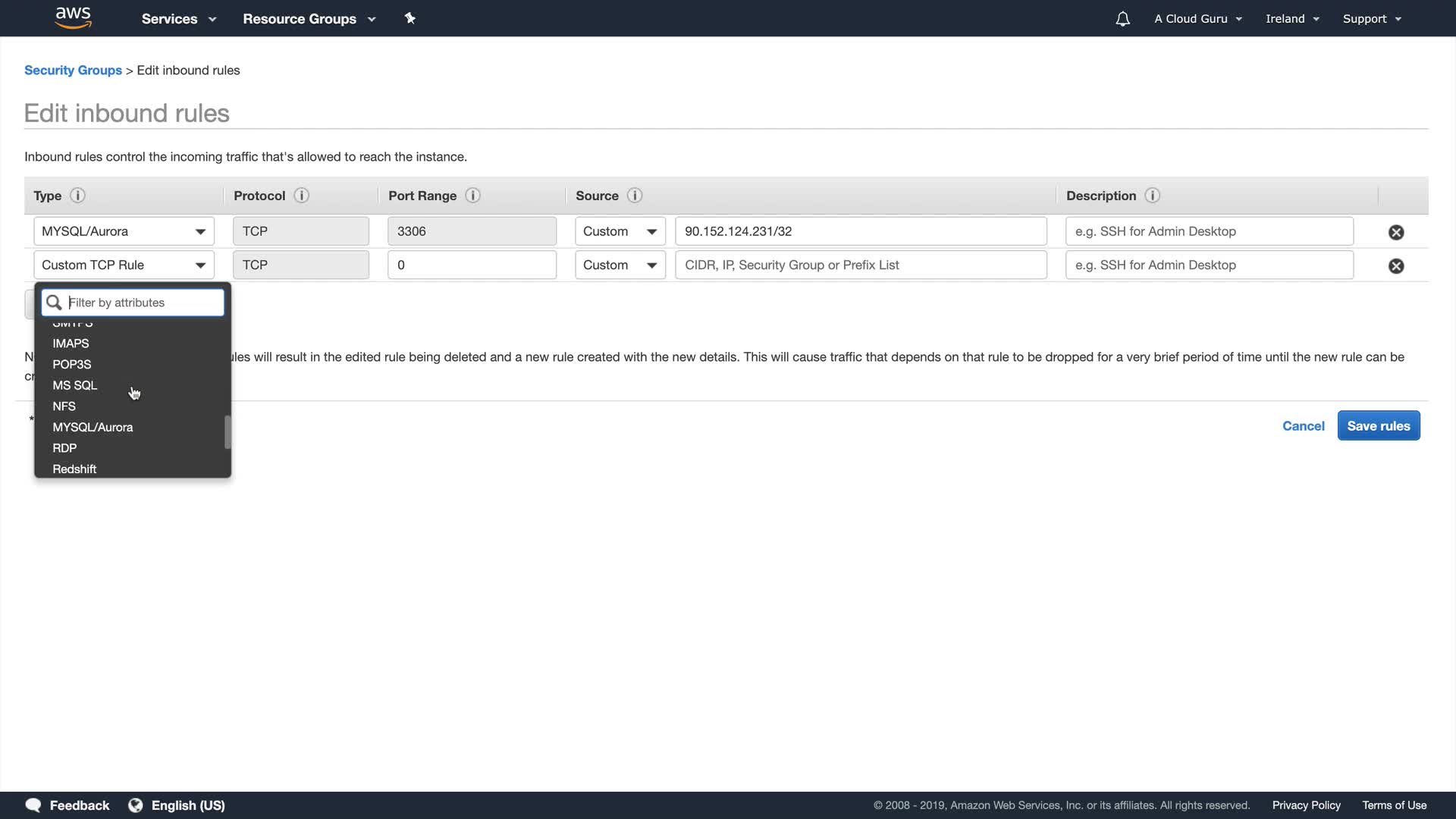
Task: Click the pin shortcuts icon in navbar
Action: pyautogui.click(x=410, y=18)
